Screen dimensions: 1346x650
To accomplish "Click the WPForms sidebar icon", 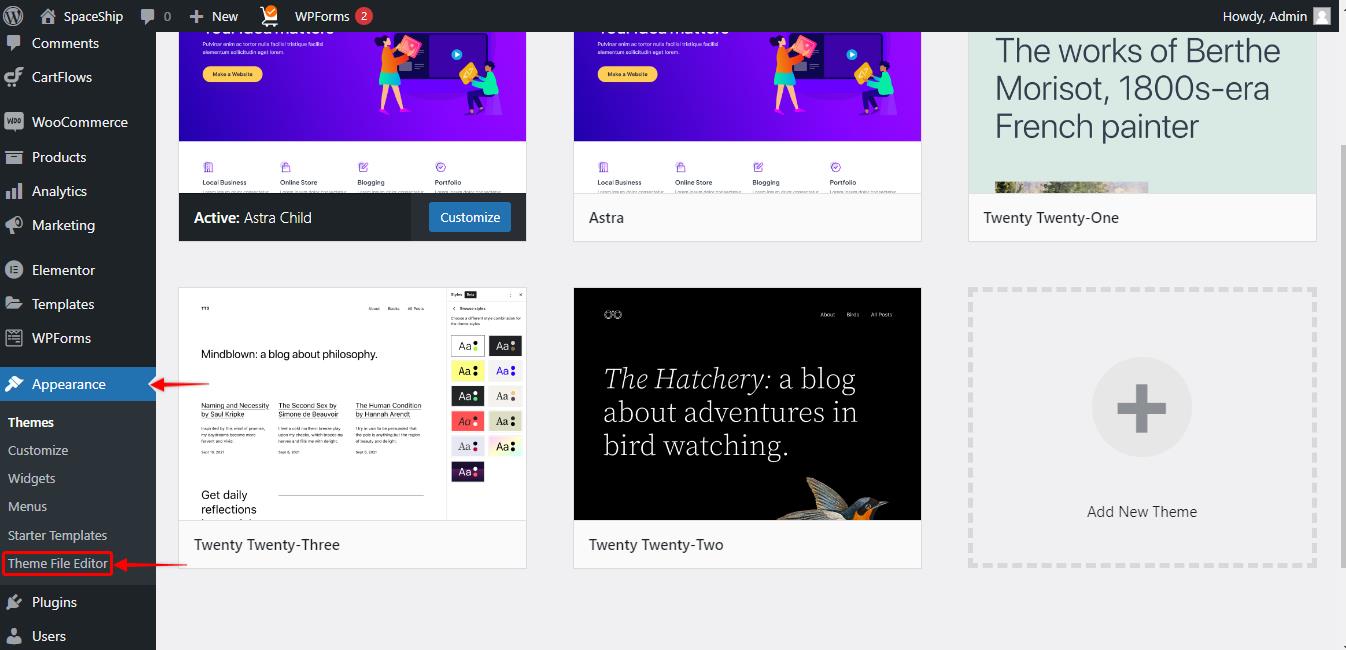I will pos(14,338).
